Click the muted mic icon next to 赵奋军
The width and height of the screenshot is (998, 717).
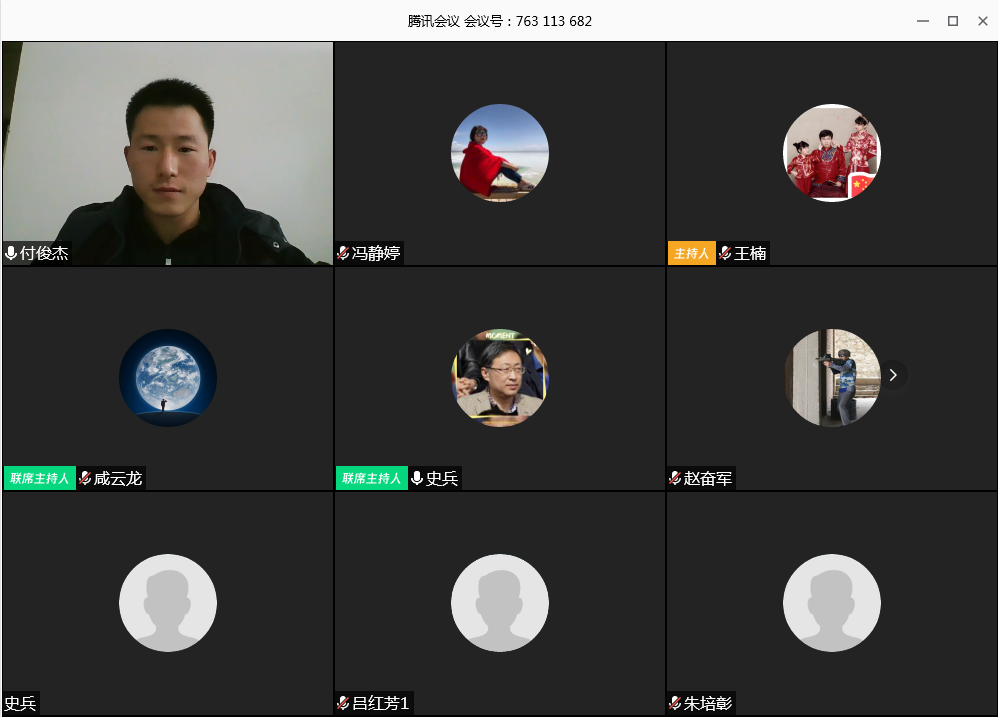coord(675,479)
